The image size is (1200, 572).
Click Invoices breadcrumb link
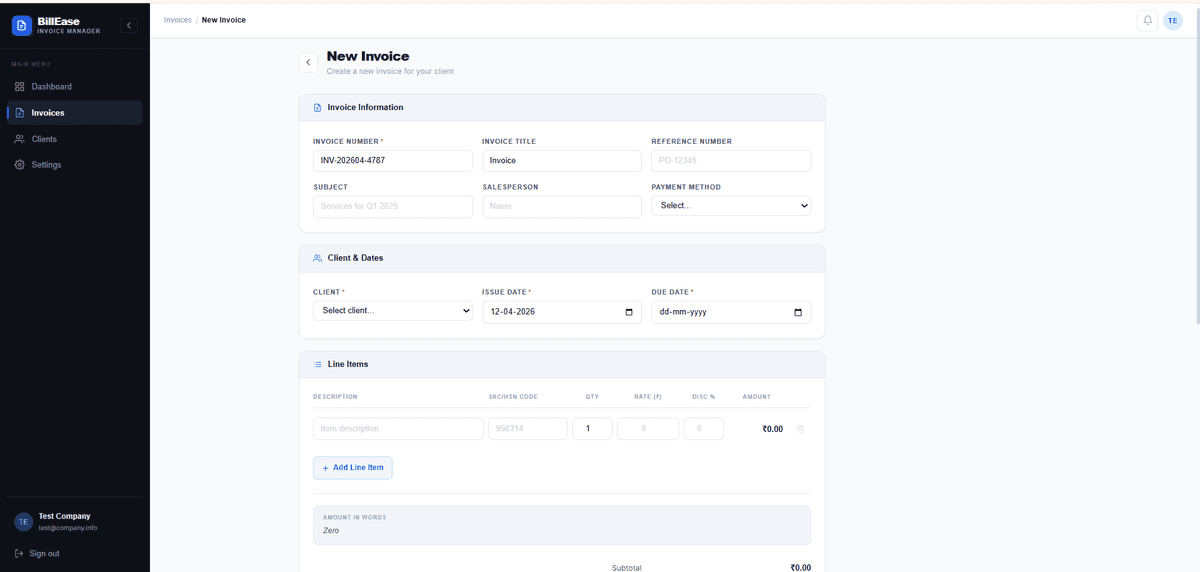coord(177,20)
